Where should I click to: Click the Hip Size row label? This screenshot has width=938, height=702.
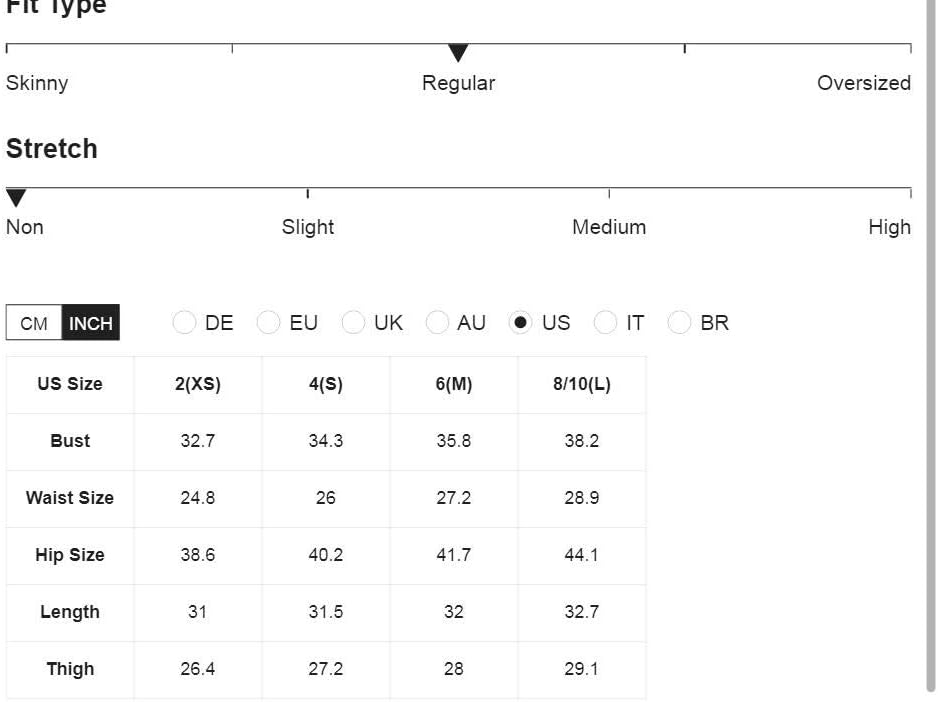coord(70,555)
